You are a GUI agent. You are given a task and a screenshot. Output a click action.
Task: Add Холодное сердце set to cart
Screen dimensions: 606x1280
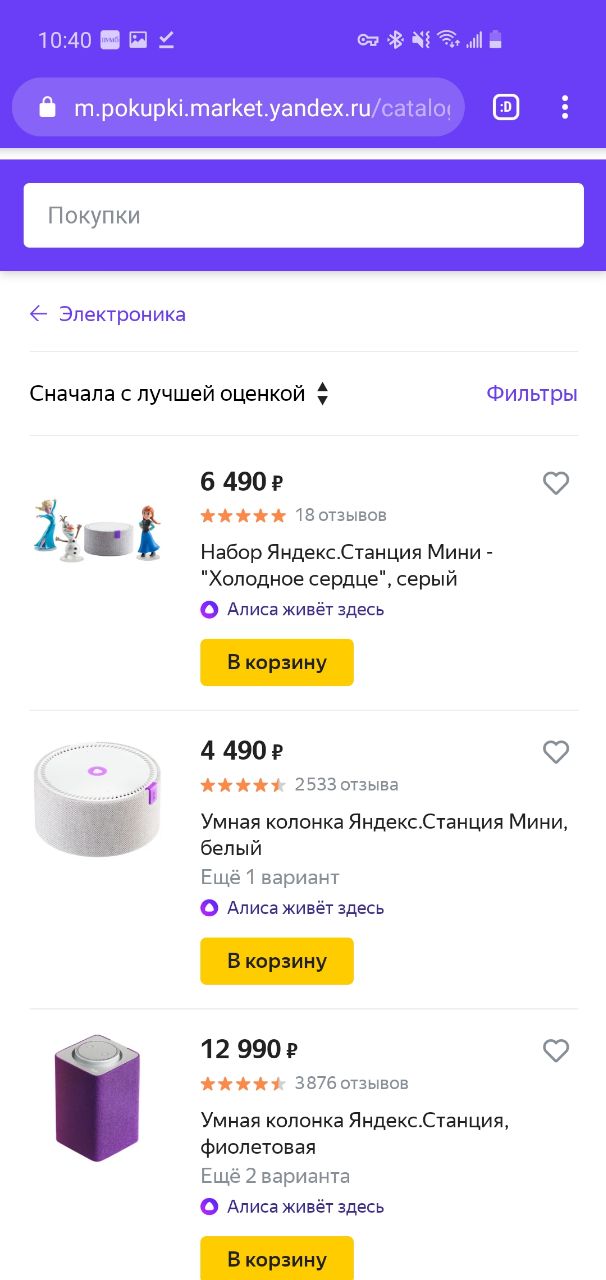pyautogui.click(x=277, y=662)
